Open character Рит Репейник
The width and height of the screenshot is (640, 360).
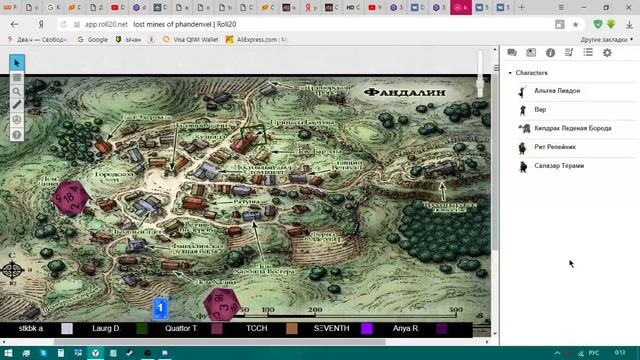(x=555, y=147)
